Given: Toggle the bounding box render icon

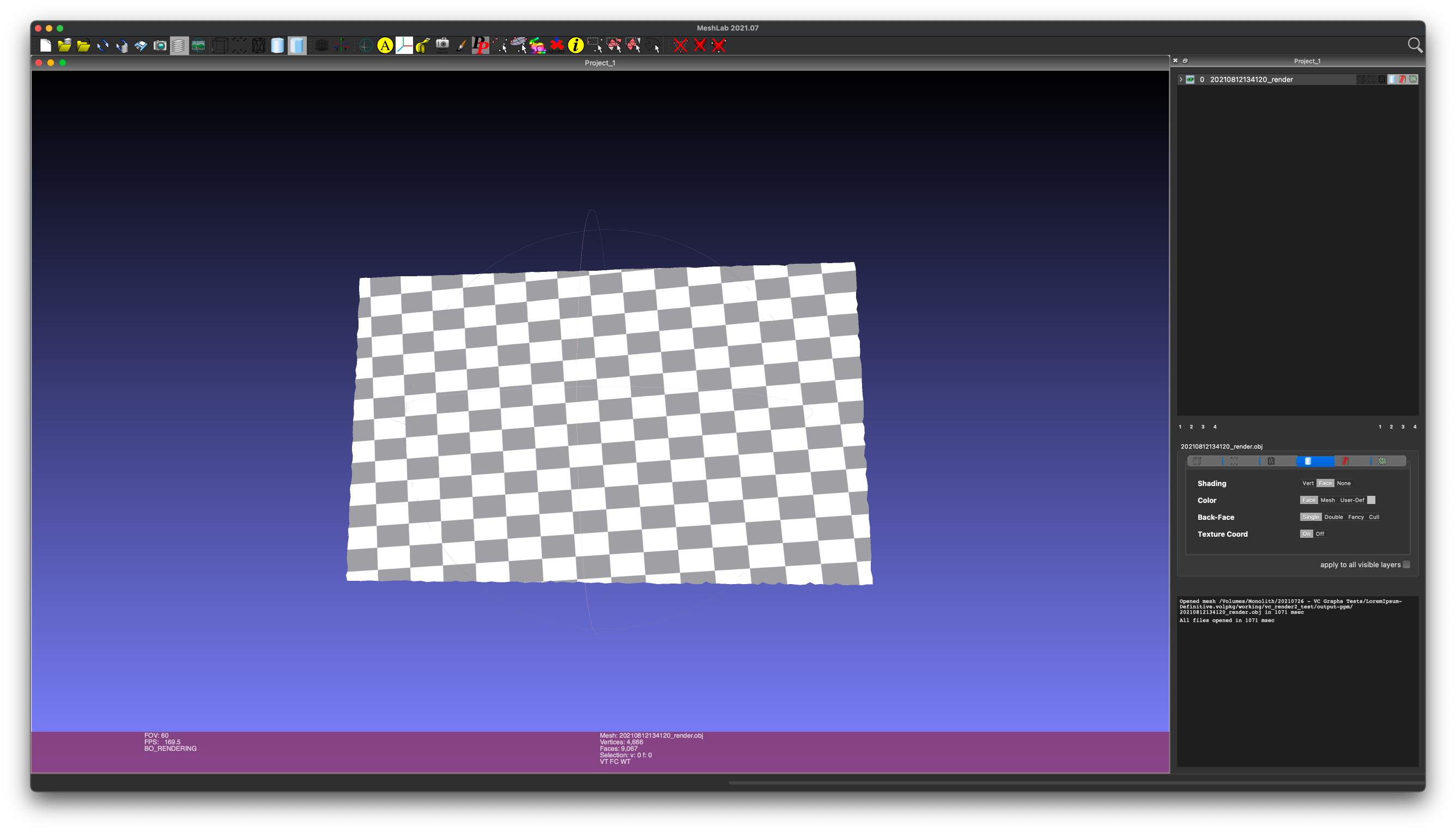Looking at the screenshot, I should (x=220, y=46).
